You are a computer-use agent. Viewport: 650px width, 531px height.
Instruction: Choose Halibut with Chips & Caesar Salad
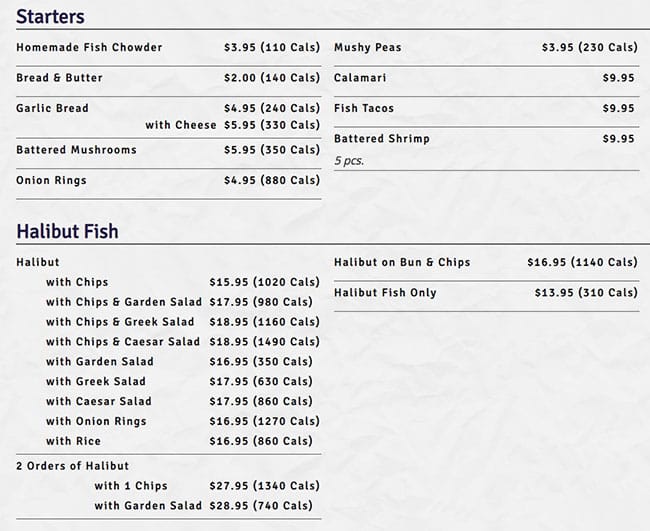[123, 342]
